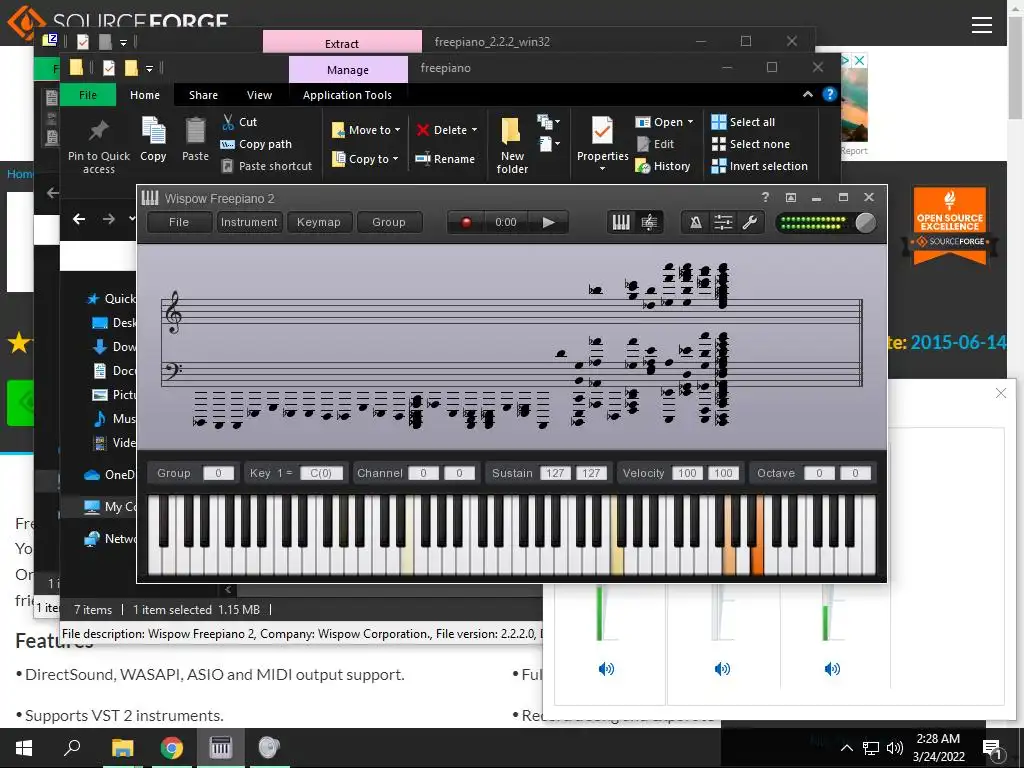The width and height of the screenshot is (1024, 768).
Task: Click the Explorer forward arrow
Action: click(x=108, y=219)
